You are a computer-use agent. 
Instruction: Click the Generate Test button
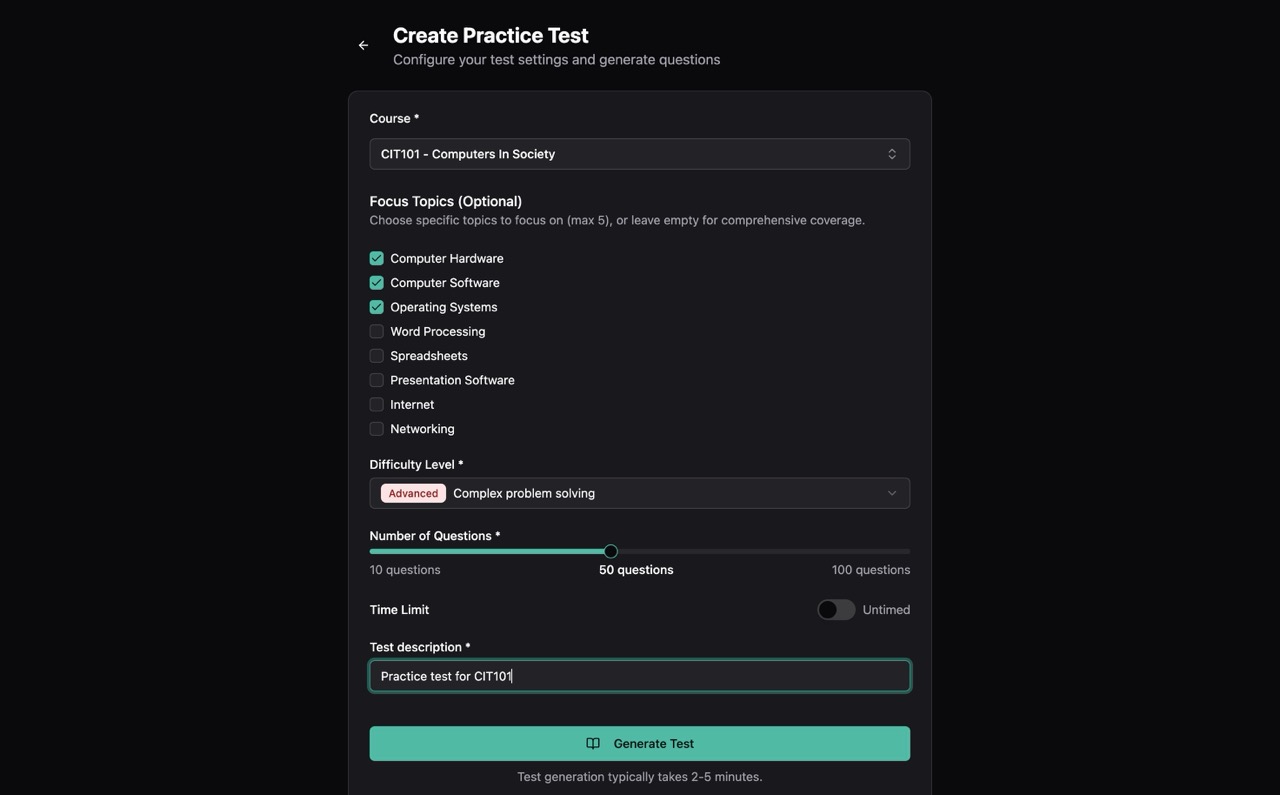(x=639, y=743)
